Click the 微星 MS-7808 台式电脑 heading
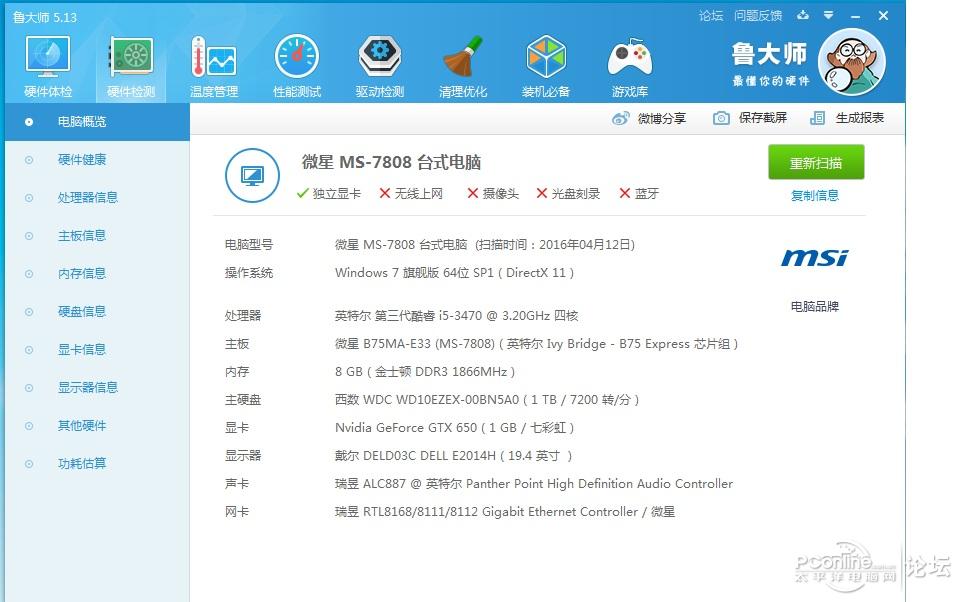The height and width of the screenshot is (602, 960). (391, 162)
